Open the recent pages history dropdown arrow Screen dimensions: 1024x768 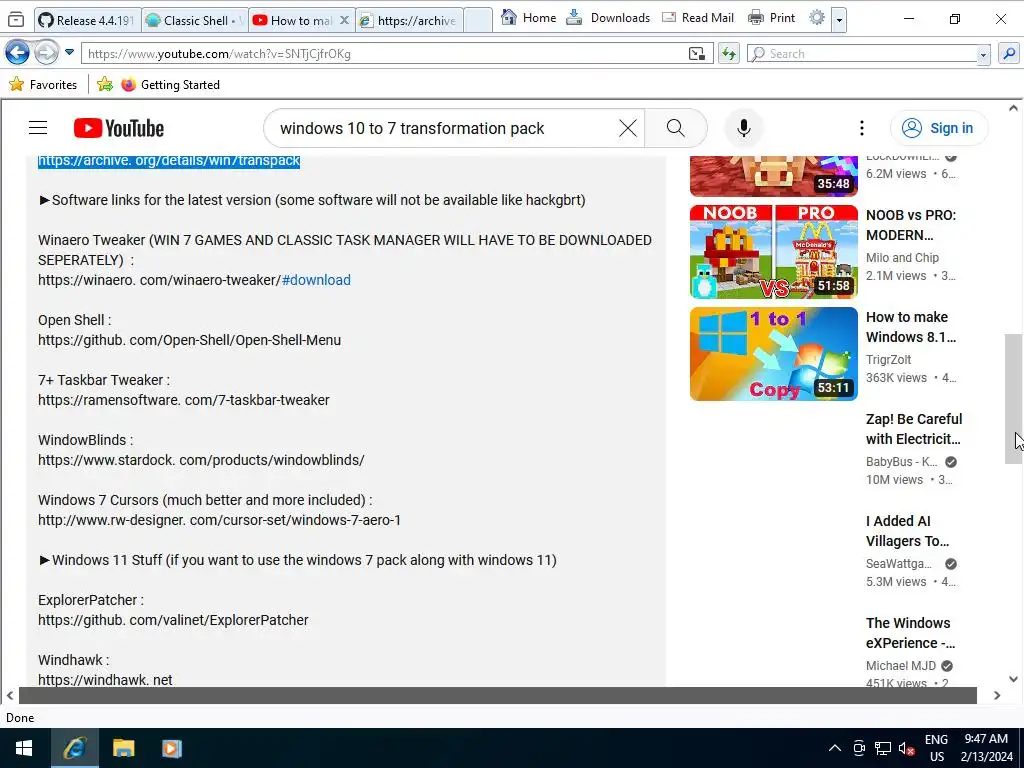pos(69,52)
